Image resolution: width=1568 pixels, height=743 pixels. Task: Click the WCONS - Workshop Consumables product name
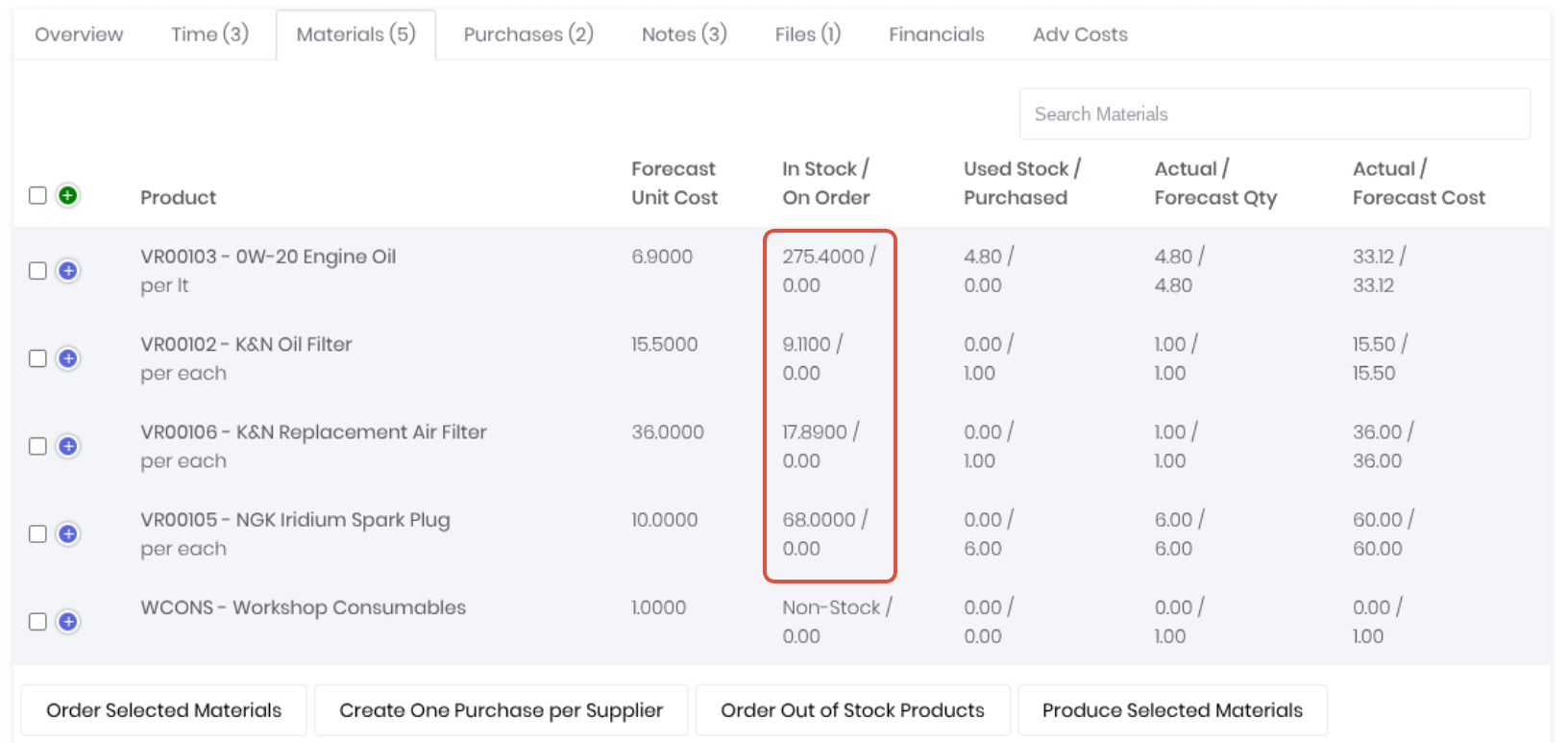[303, 607]
